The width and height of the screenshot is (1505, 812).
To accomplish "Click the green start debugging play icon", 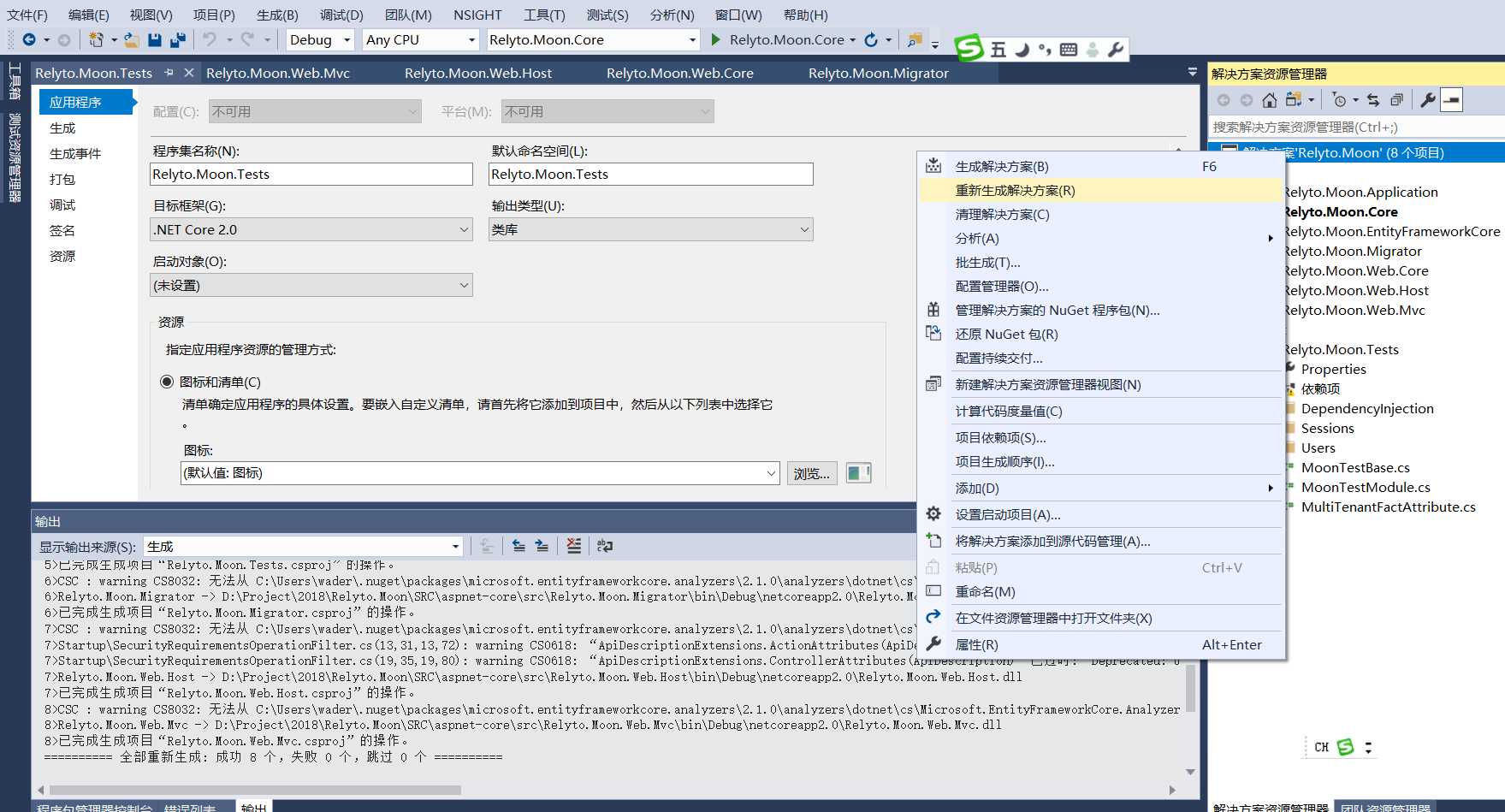I will (716, 39).
